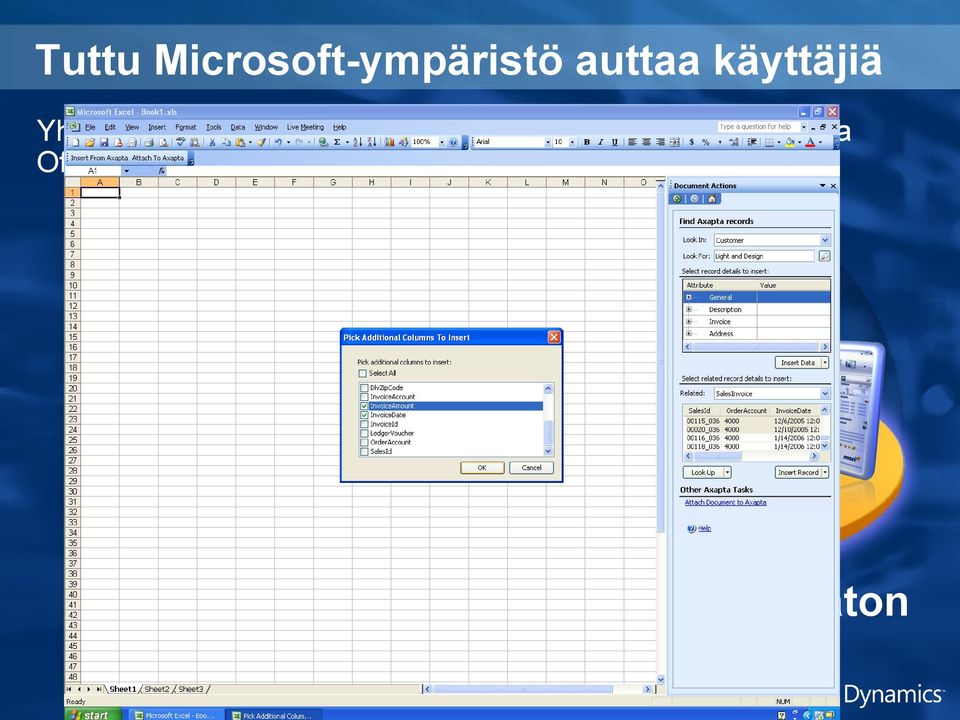Expand the General attribute row
This screenshot has width=960, height=720.
coord(689,298)
